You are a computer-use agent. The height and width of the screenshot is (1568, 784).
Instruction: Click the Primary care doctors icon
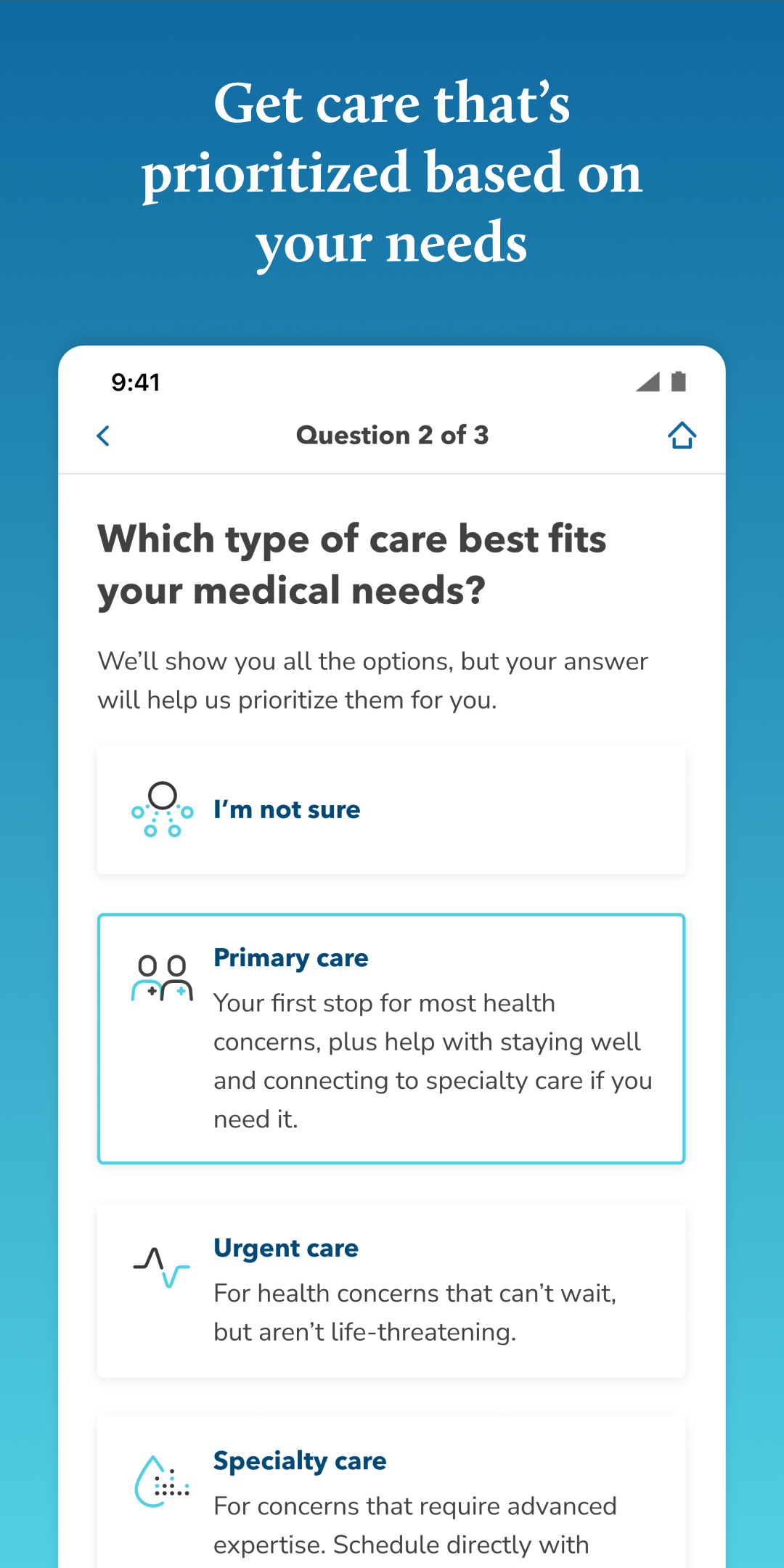[163, 978]
